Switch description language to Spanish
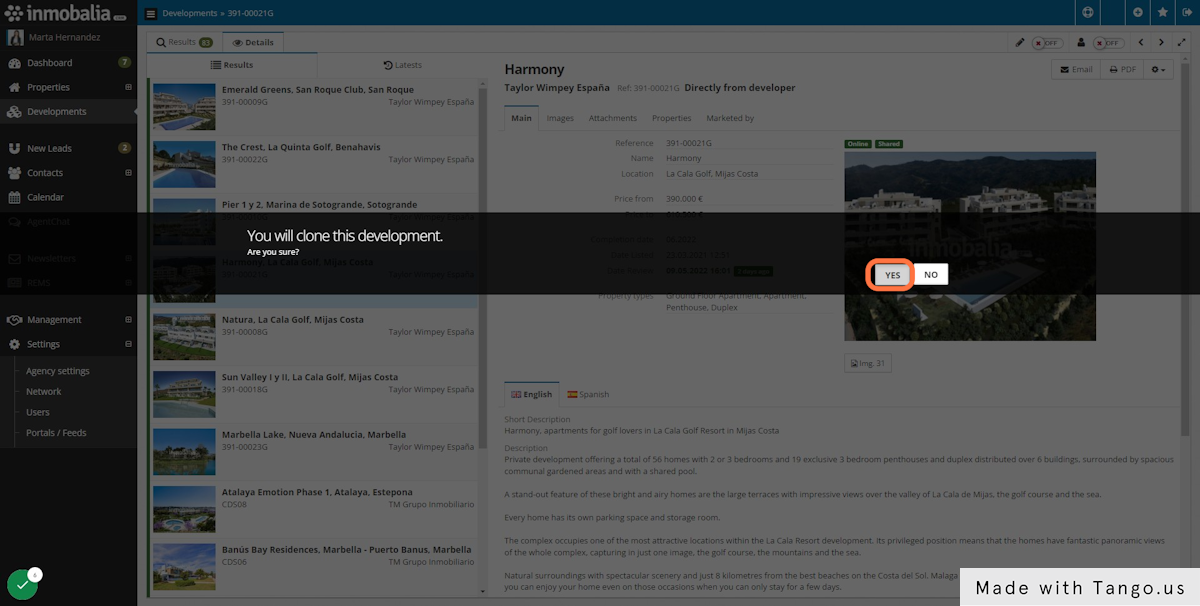 coord(588,394)
